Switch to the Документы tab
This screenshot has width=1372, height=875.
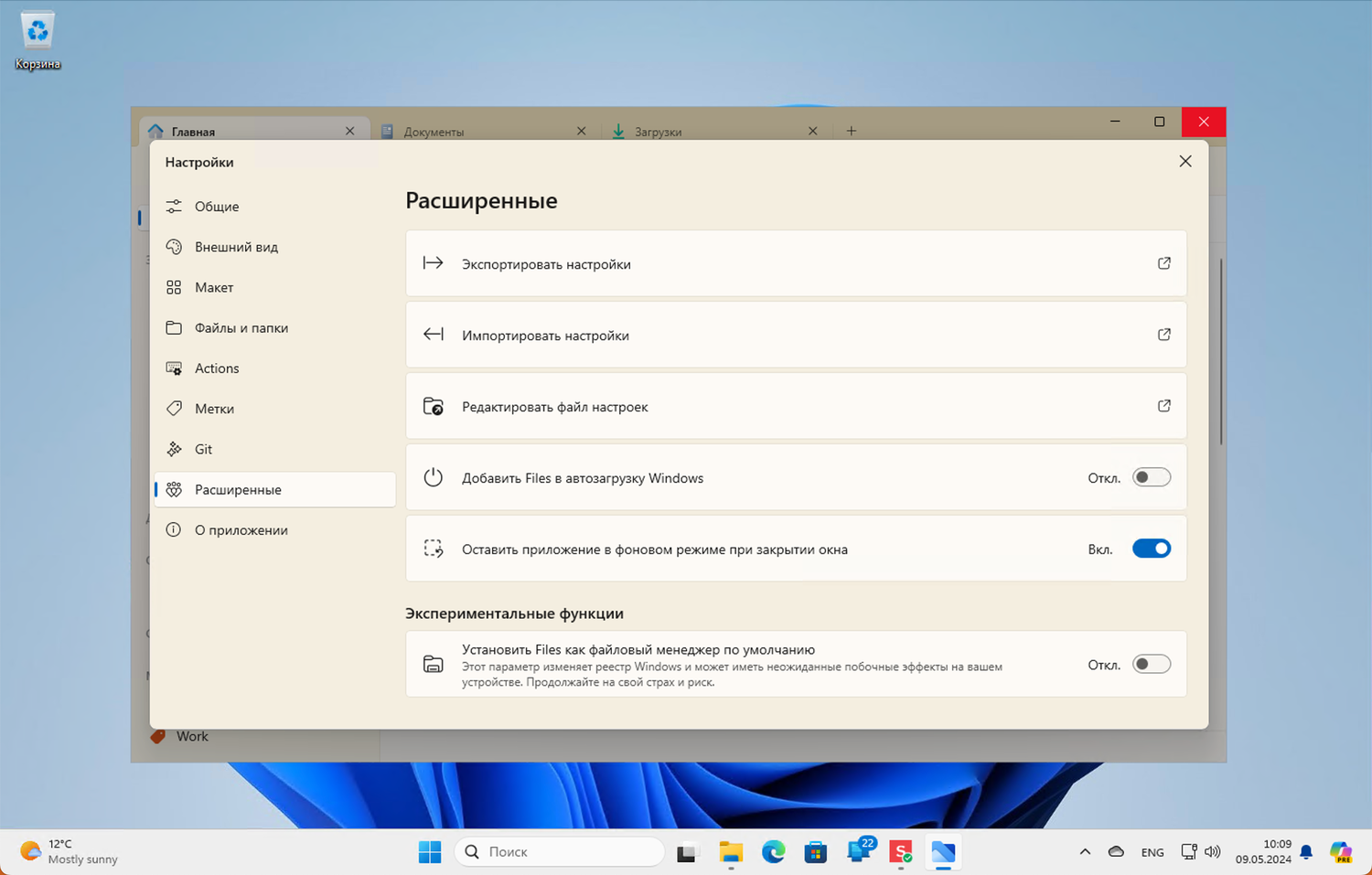click(x=485, y=131)
